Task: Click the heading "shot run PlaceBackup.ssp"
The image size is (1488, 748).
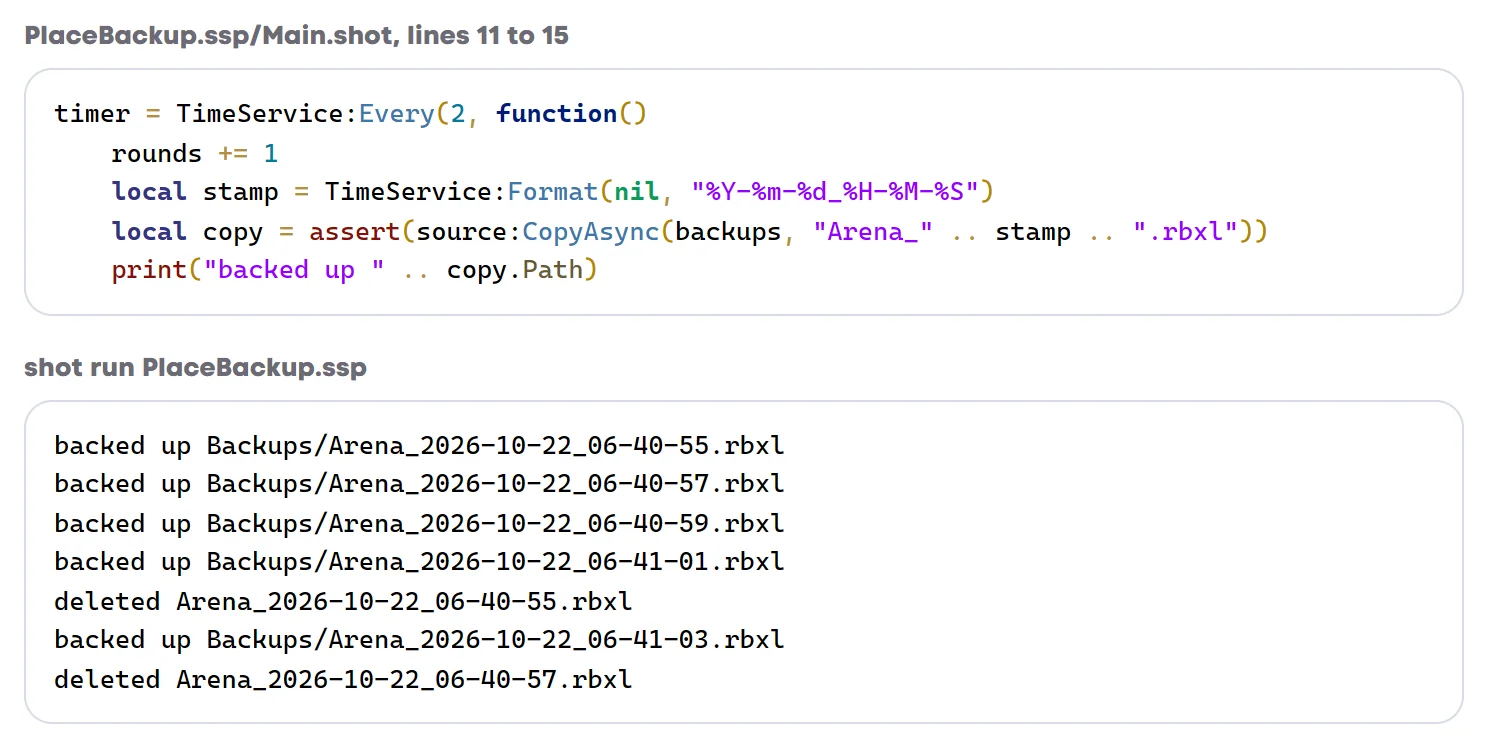Action: coord(195,368)
